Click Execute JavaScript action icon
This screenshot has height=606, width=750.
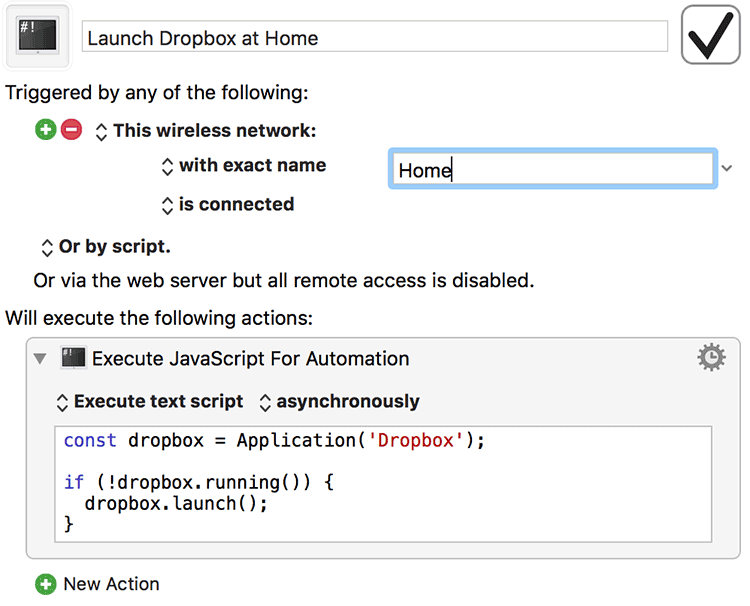[73, 358]
